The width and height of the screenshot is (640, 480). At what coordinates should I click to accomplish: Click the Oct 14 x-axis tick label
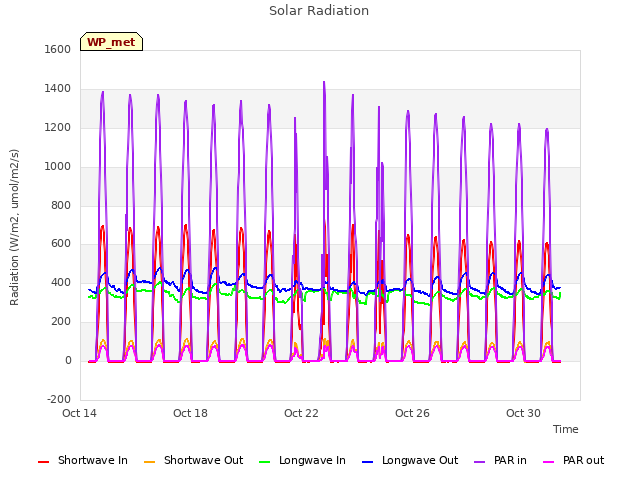coord(79,413)
